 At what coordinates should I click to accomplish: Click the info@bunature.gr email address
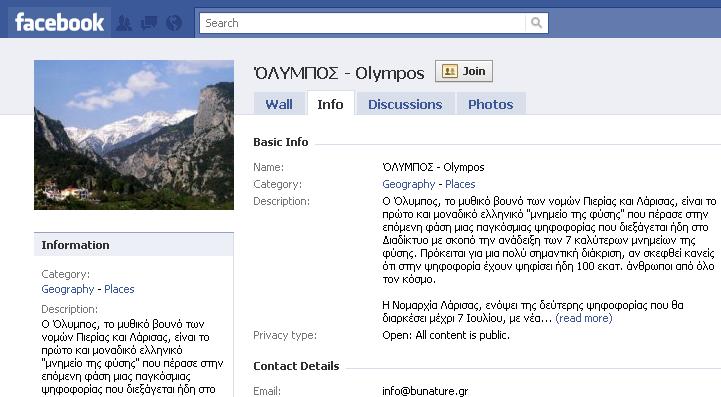425,391
